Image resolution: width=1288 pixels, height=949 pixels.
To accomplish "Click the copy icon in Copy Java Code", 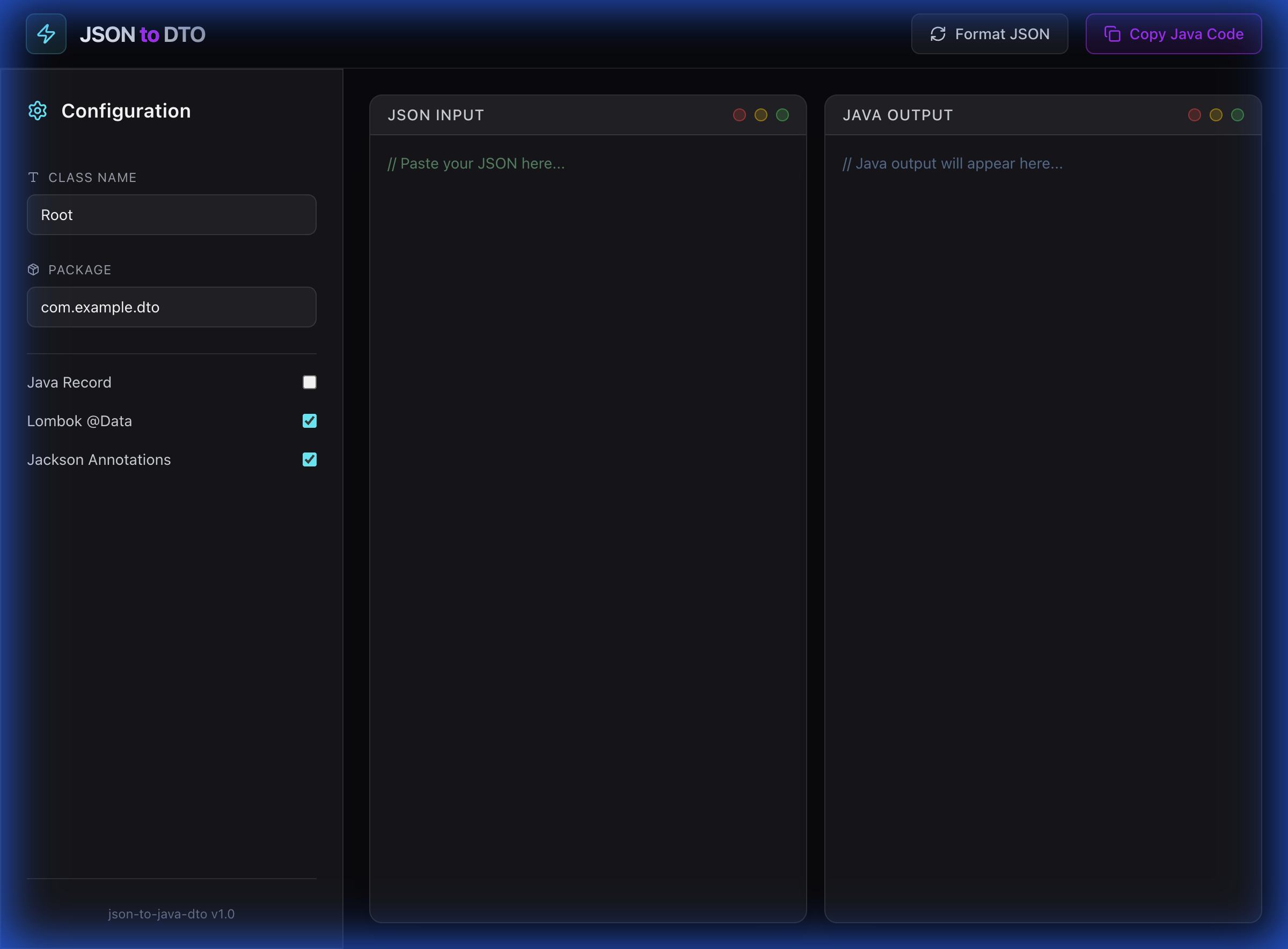I will [x=1113, y=34].
